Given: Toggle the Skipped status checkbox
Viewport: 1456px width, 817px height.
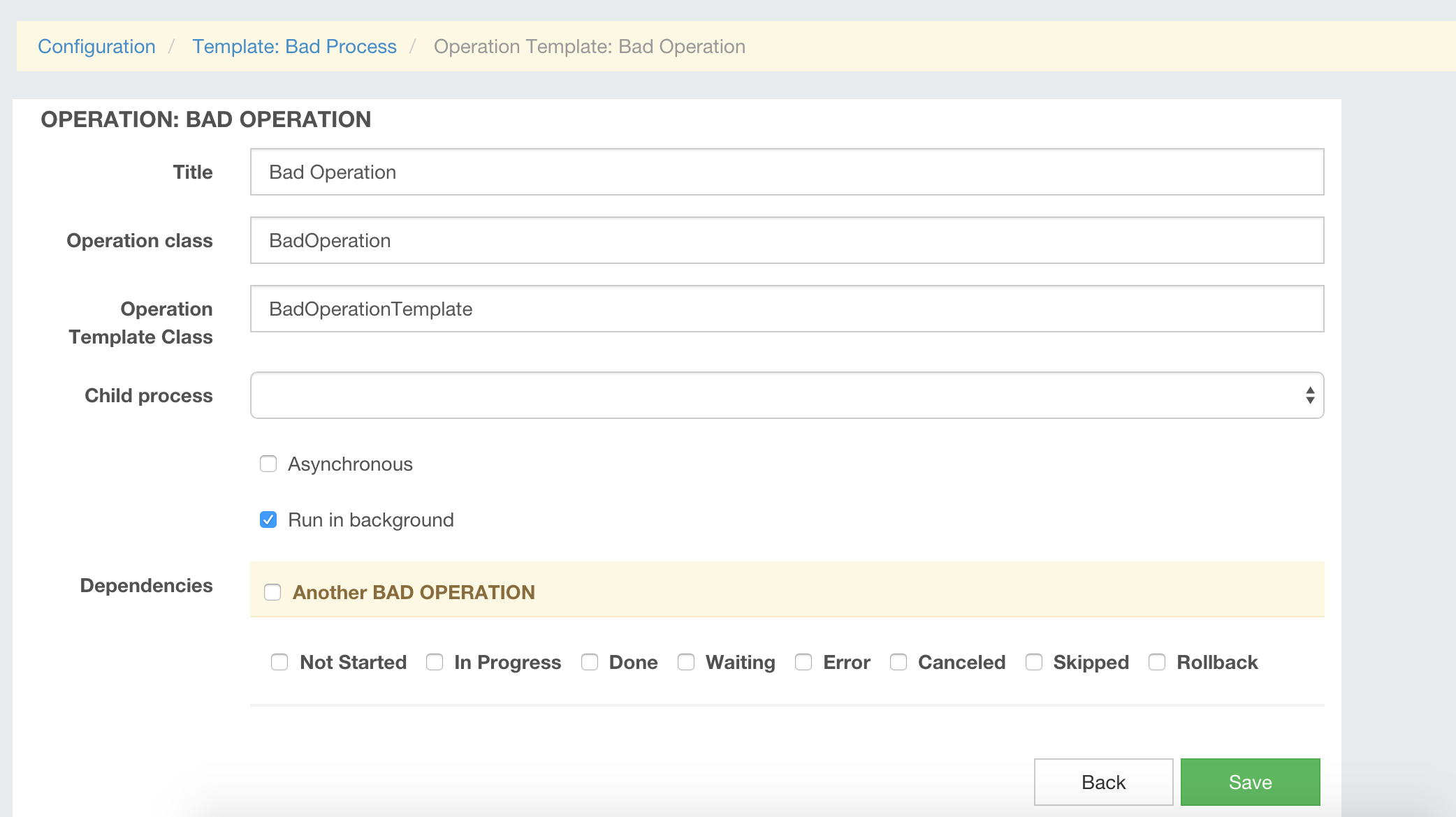Looking at the screenshot, I should coord(1034,662).
